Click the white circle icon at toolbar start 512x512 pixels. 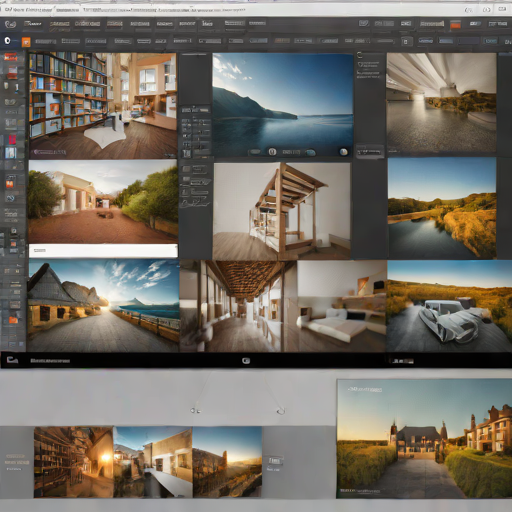pos(7,41)
